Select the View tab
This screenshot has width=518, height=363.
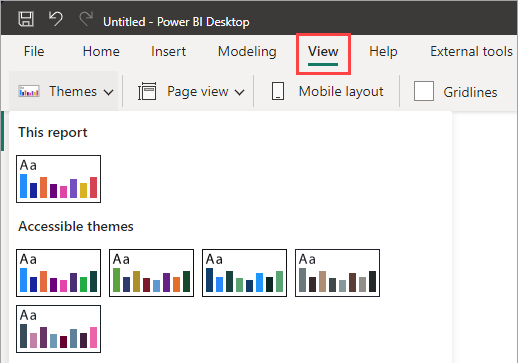[x=323, y=52]
